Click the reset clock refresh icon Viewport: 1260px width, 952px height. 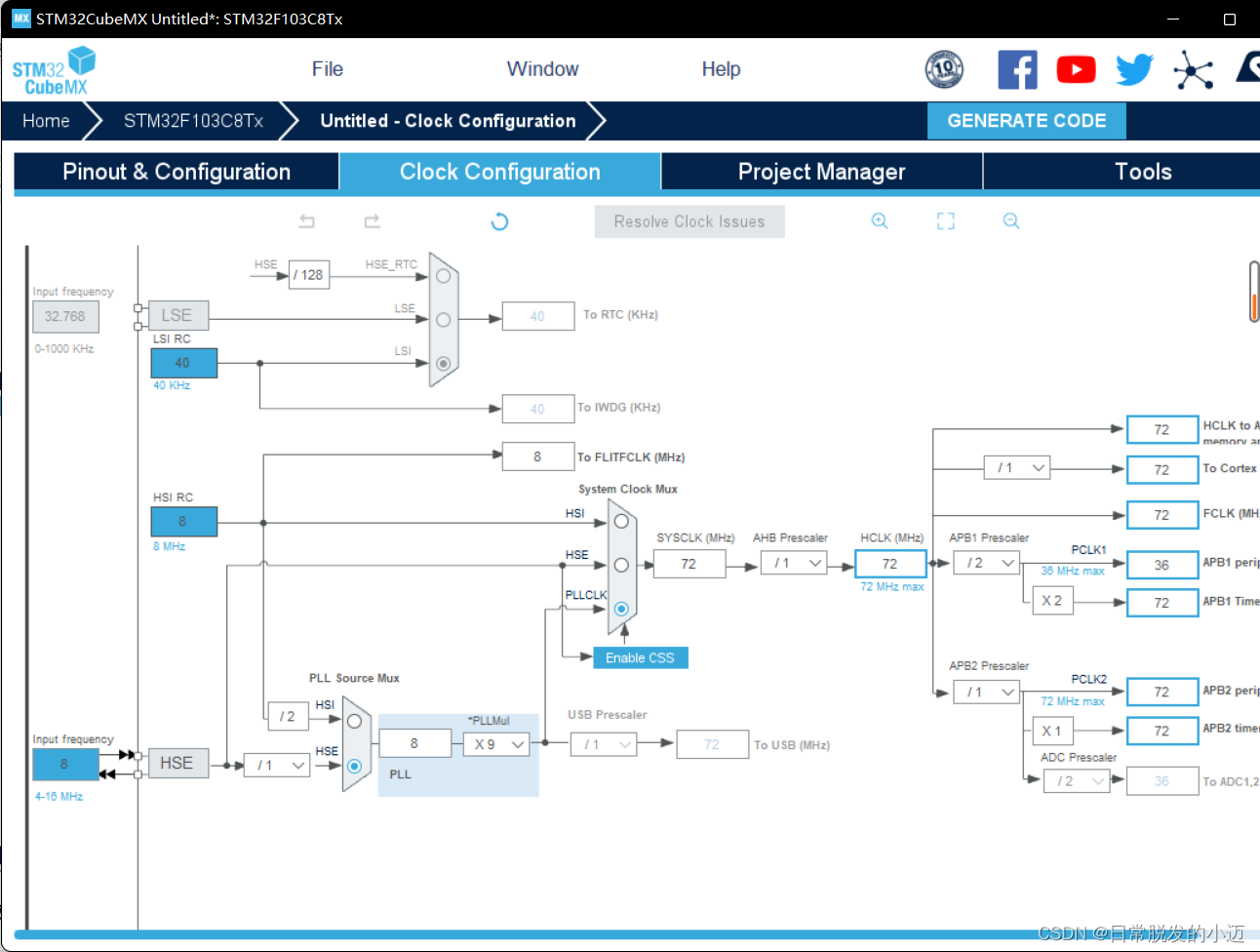click(499, 221)
